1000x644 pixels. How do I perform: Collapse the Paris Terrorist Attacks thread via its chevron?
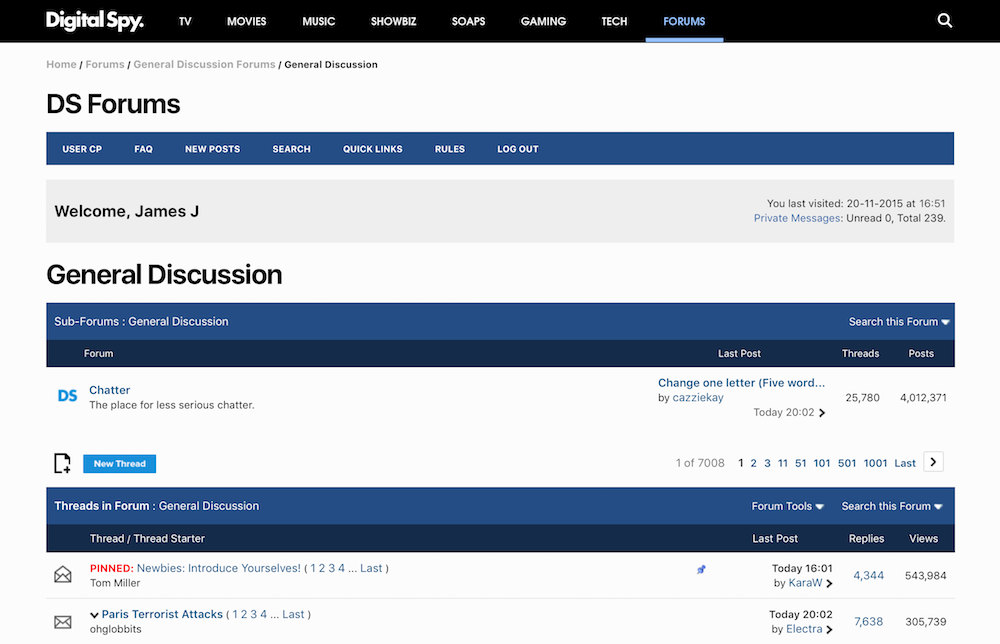coord(96,614)
